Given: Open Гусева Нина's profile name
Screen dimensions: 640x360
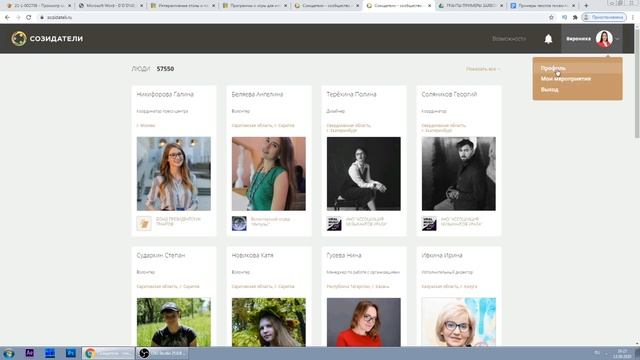Looking at the screenshot, I should point(344,255).
